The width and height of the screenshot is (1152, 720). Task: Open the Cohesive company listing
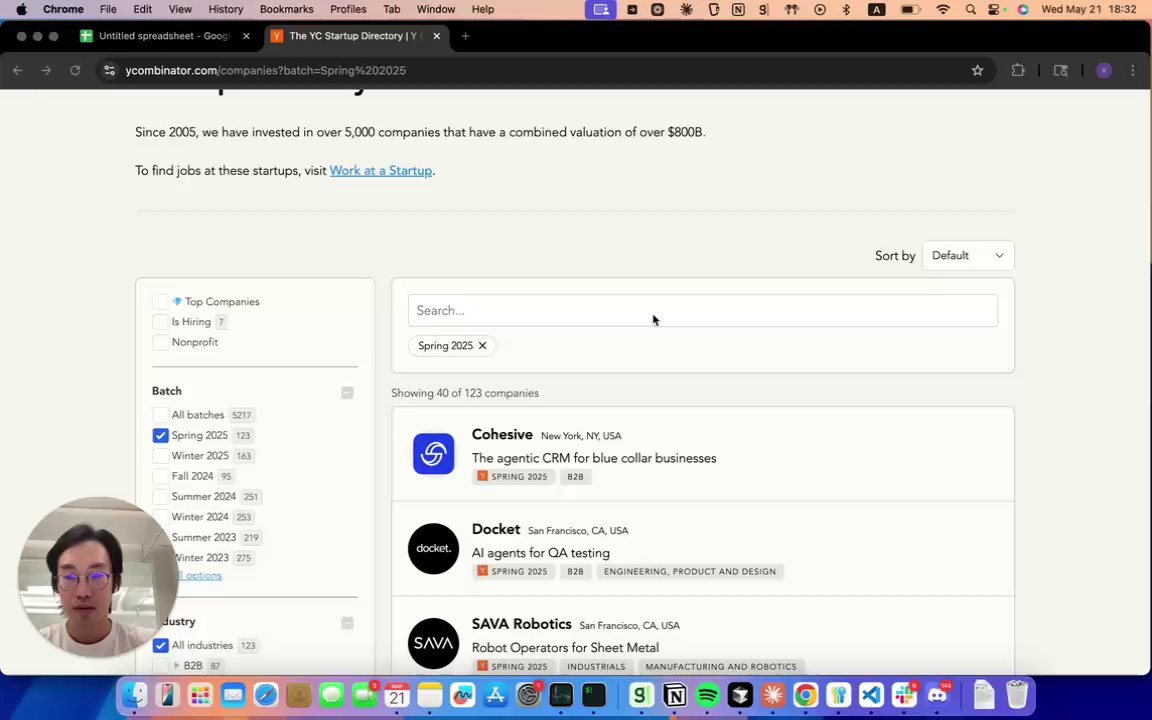(703, 454)
